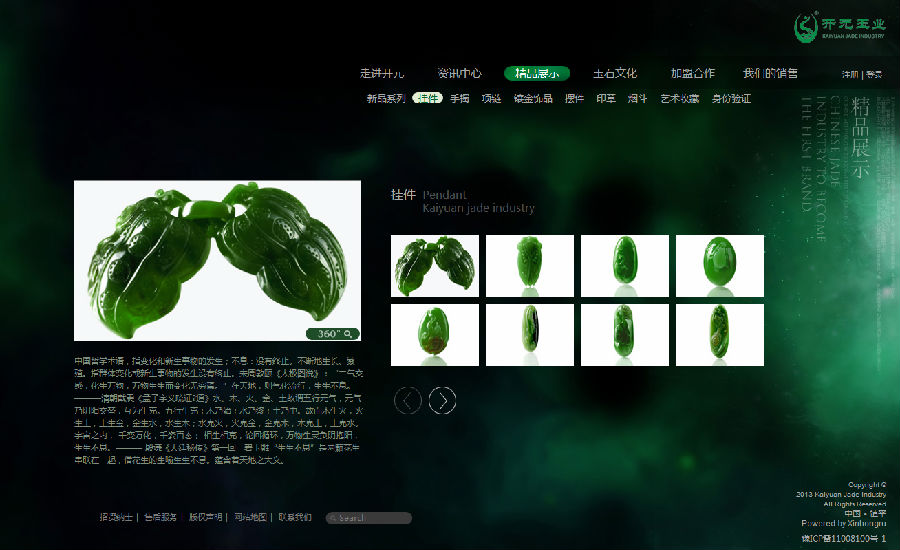Select the 挂件 sub-category tab
The width and height of the screenshot is (900, 550).
427,98
